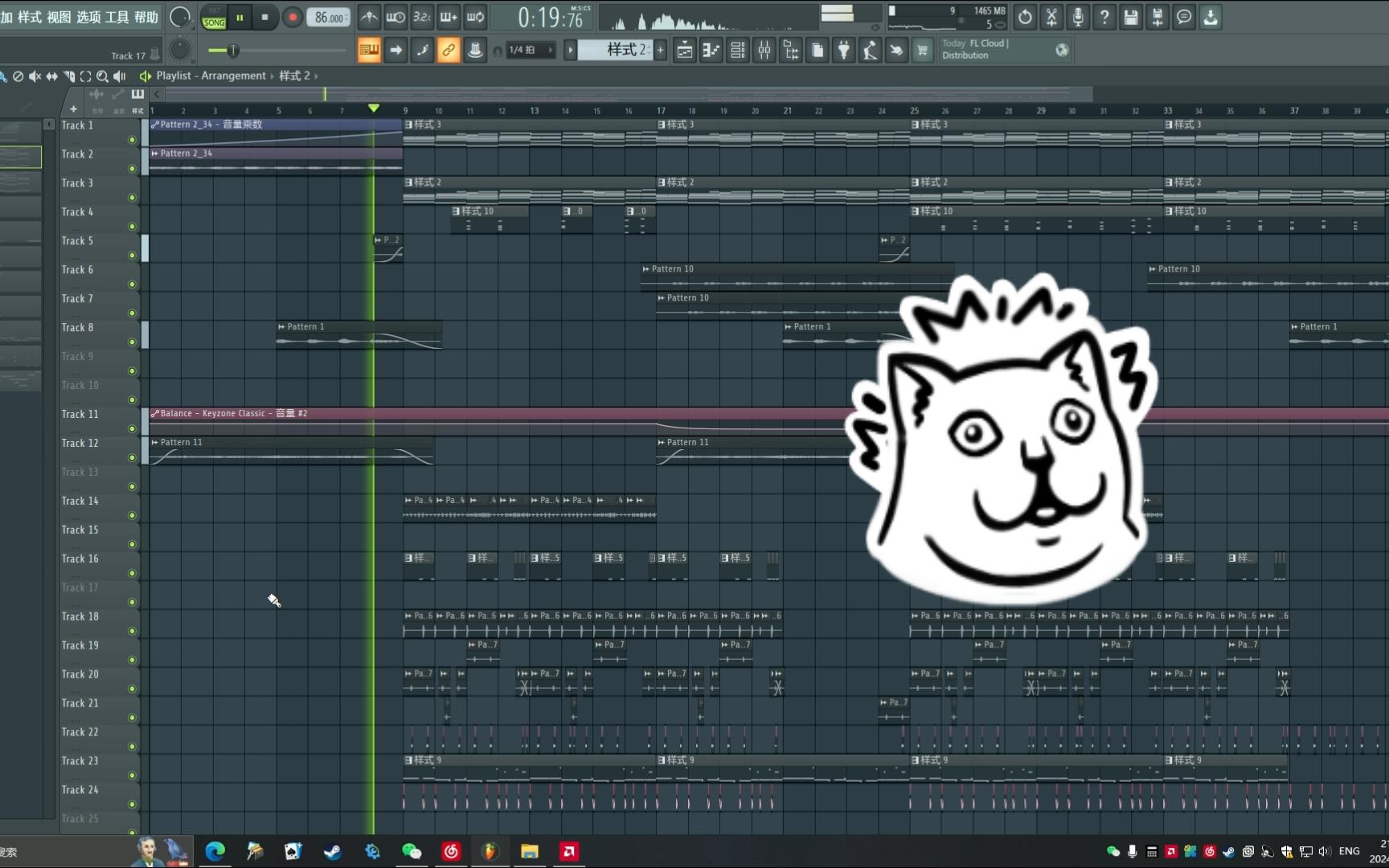Mute Track 1 via its green dot

click(132, 140)
